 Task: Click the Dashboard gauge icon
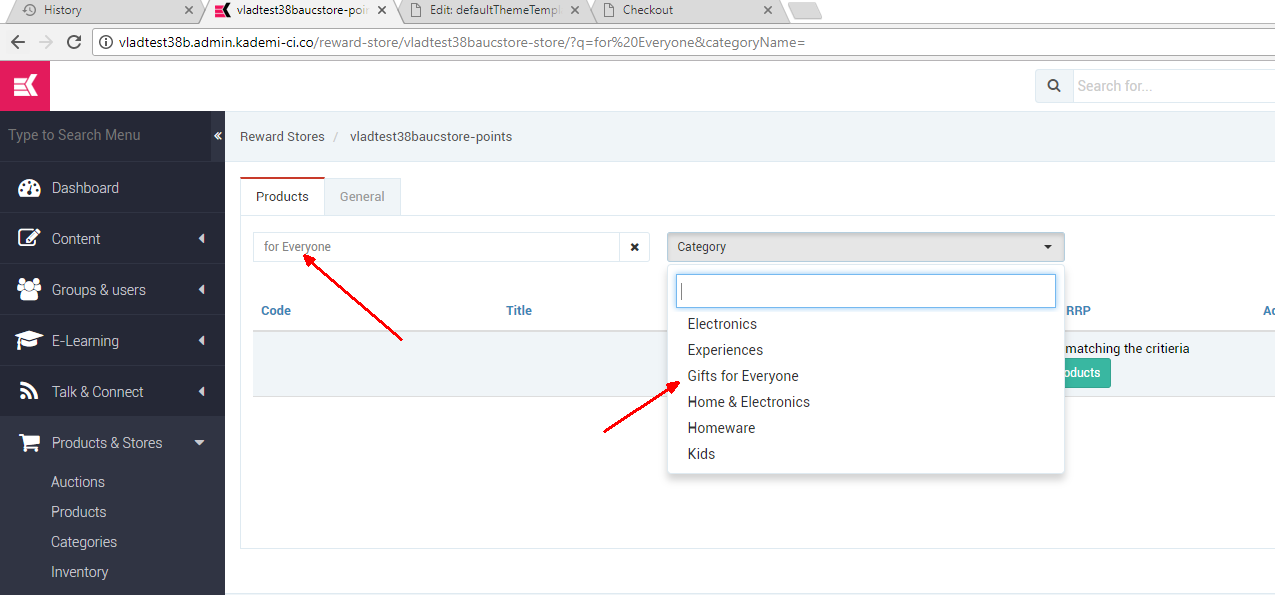coord(29,188)
